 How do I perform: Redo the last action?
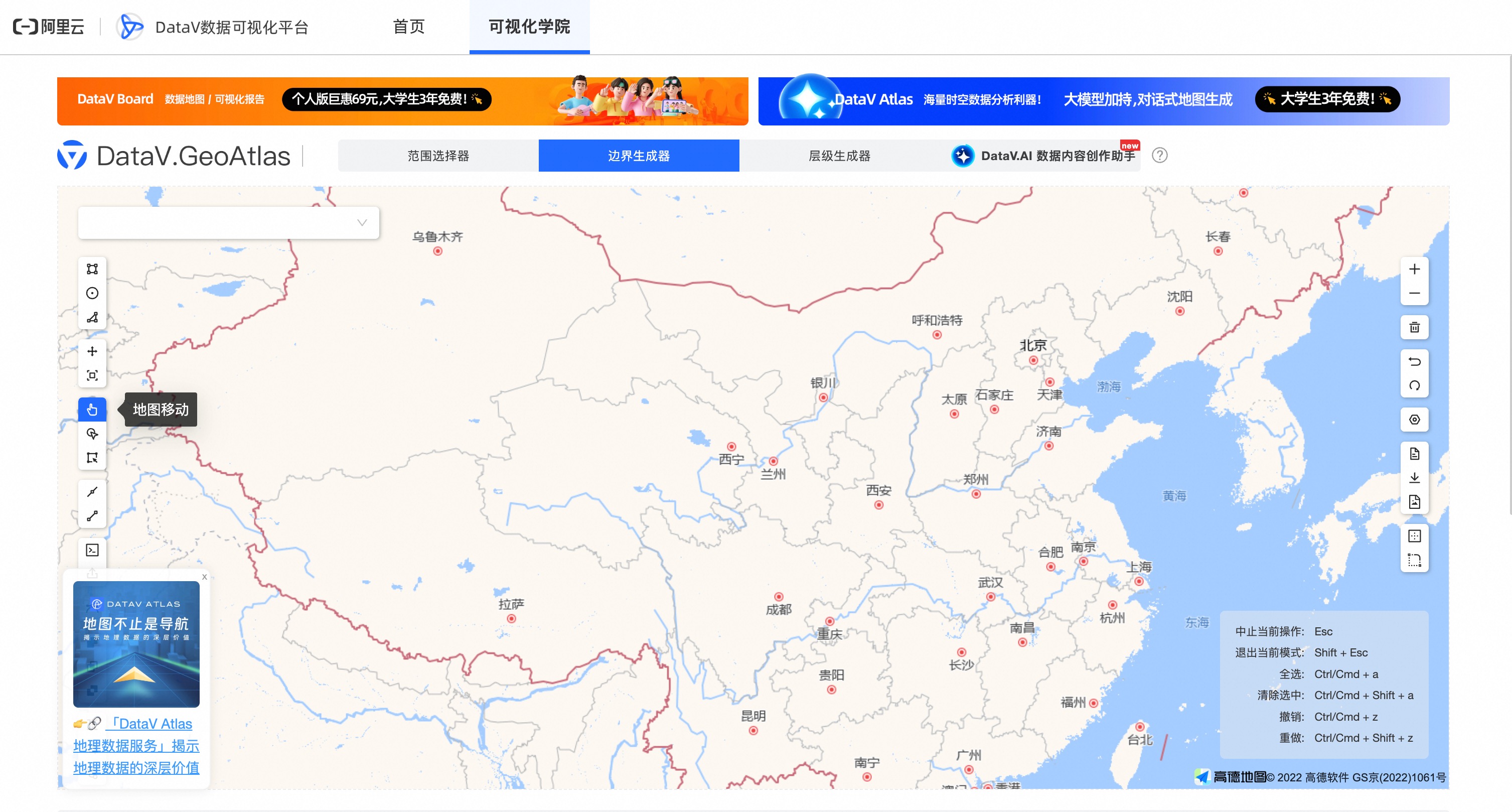pos(1414,385)
